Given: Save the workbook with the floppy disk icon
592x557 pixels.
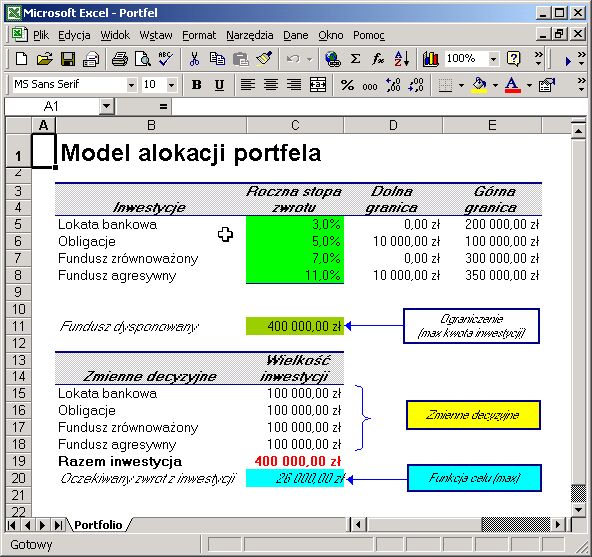Looking at the screenshot, I should click(68, 59).
